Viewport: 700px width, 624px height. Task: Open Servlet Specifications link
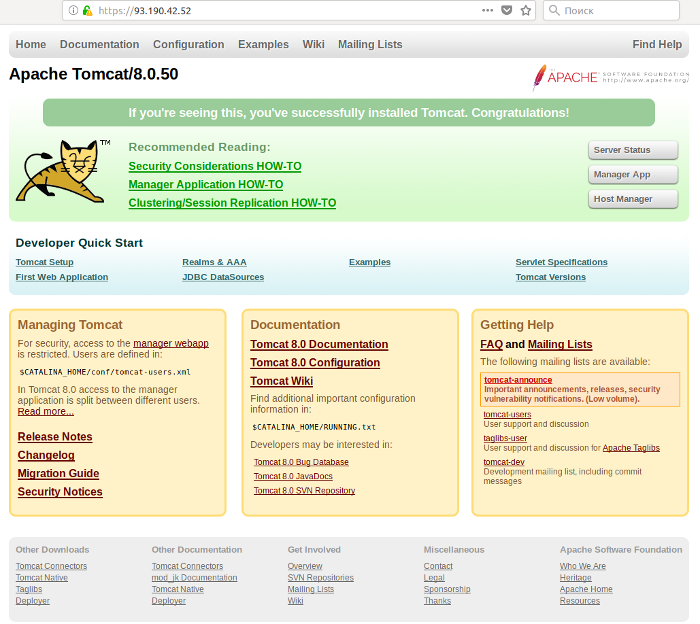coord(561,262)
